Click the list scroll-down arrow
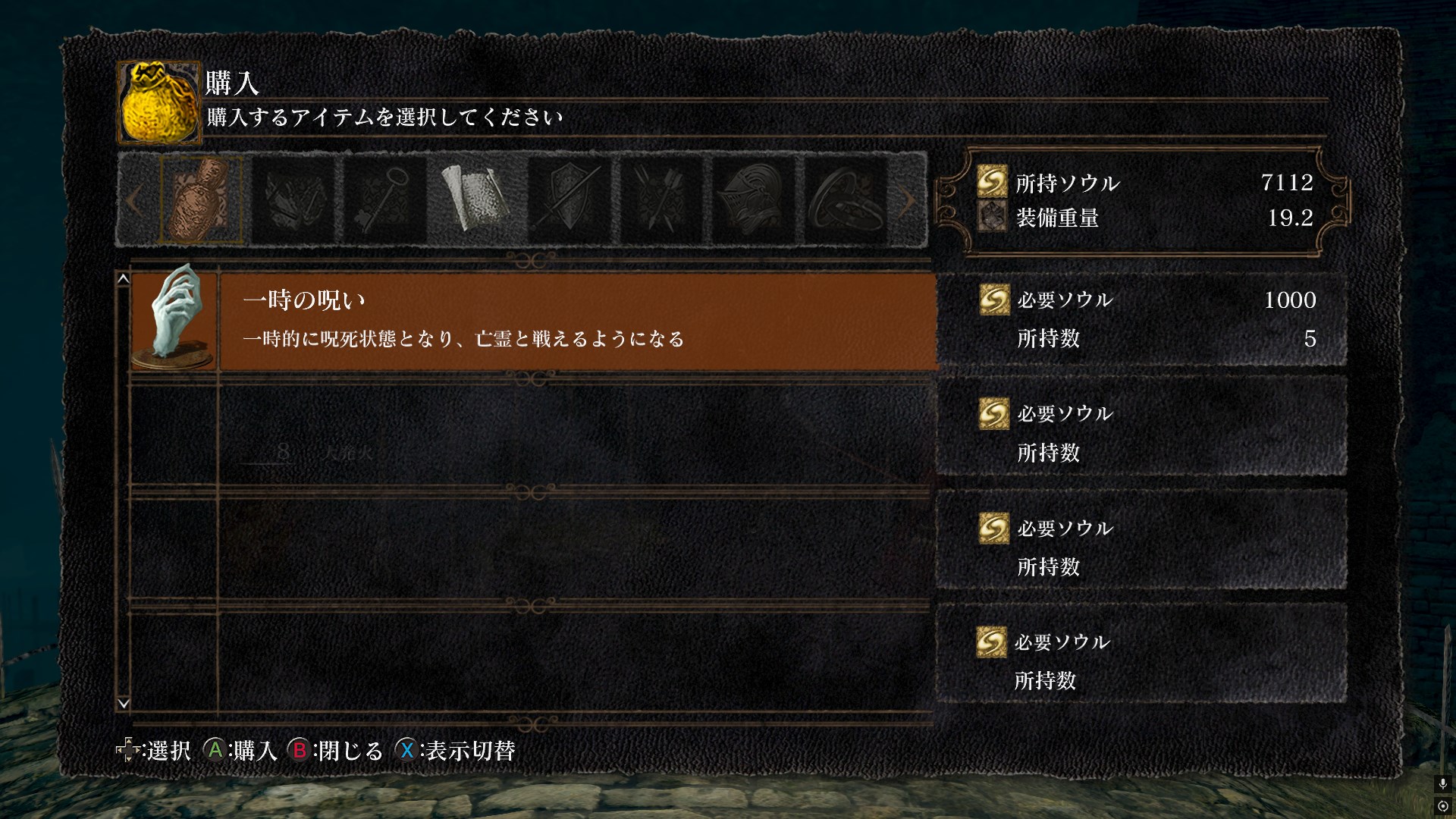This screenshot has width=1456, height=819. click(124, 704)
